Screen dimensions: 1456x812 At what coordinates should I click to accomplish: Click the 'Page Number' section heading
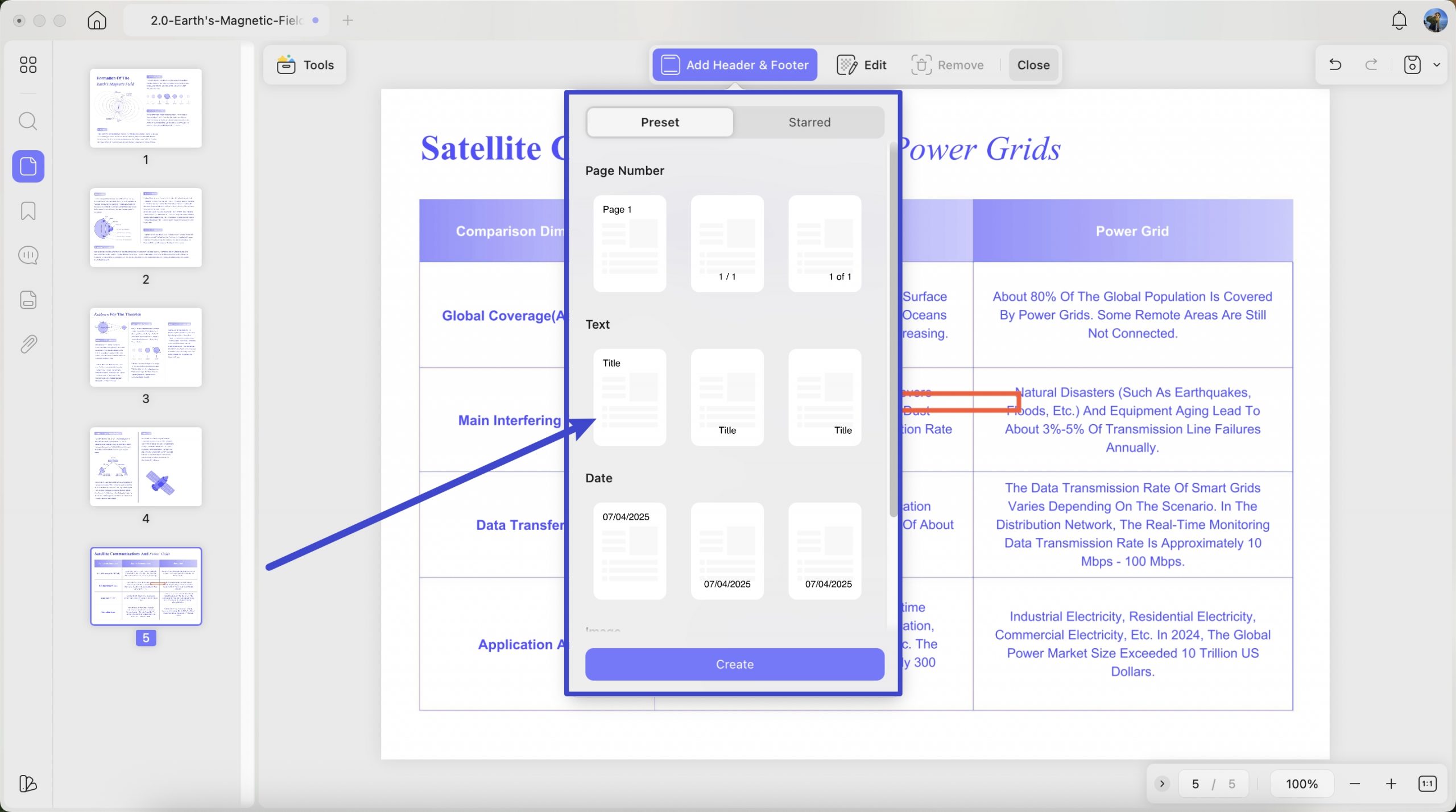[624, 171]
